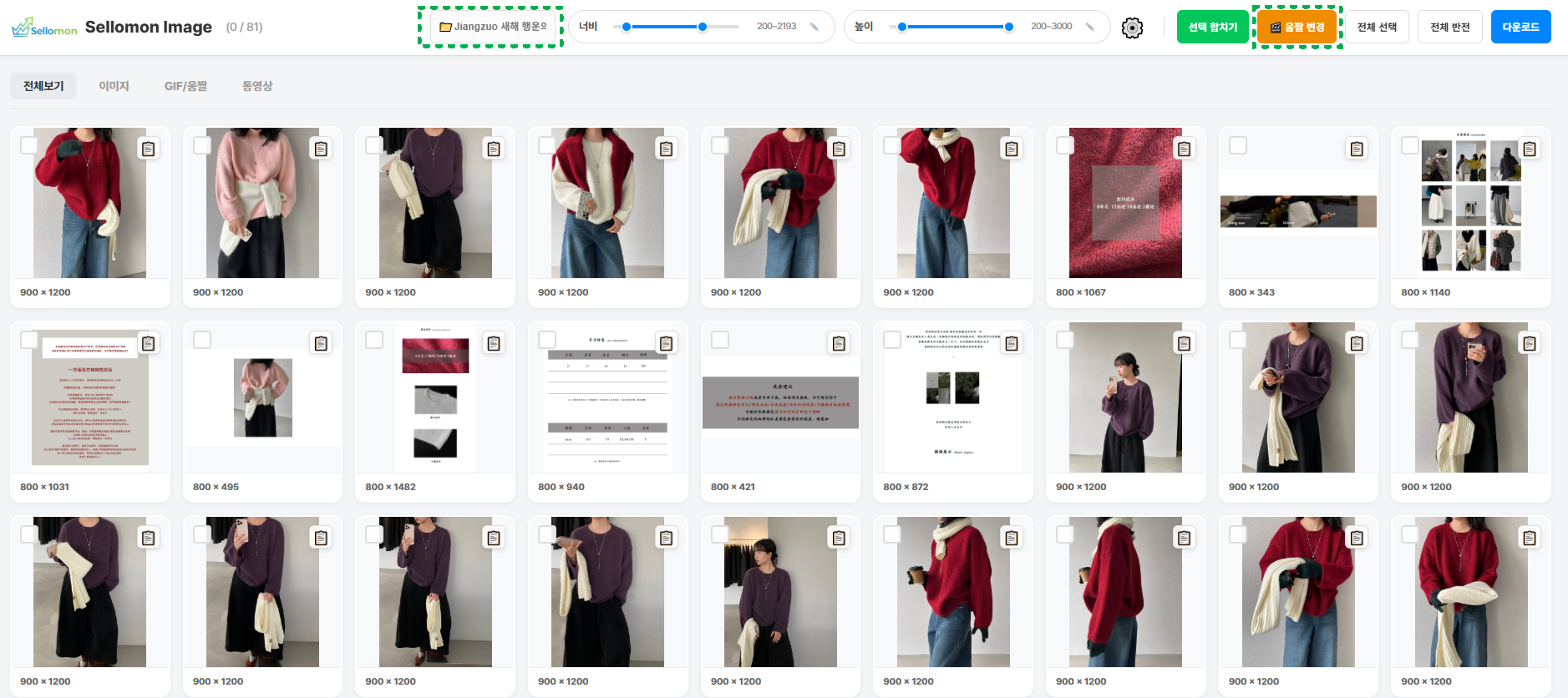The image size is (1568, 698).
Task: Click clipboard icon on 800 × 940 card
Action: (666, 343)
